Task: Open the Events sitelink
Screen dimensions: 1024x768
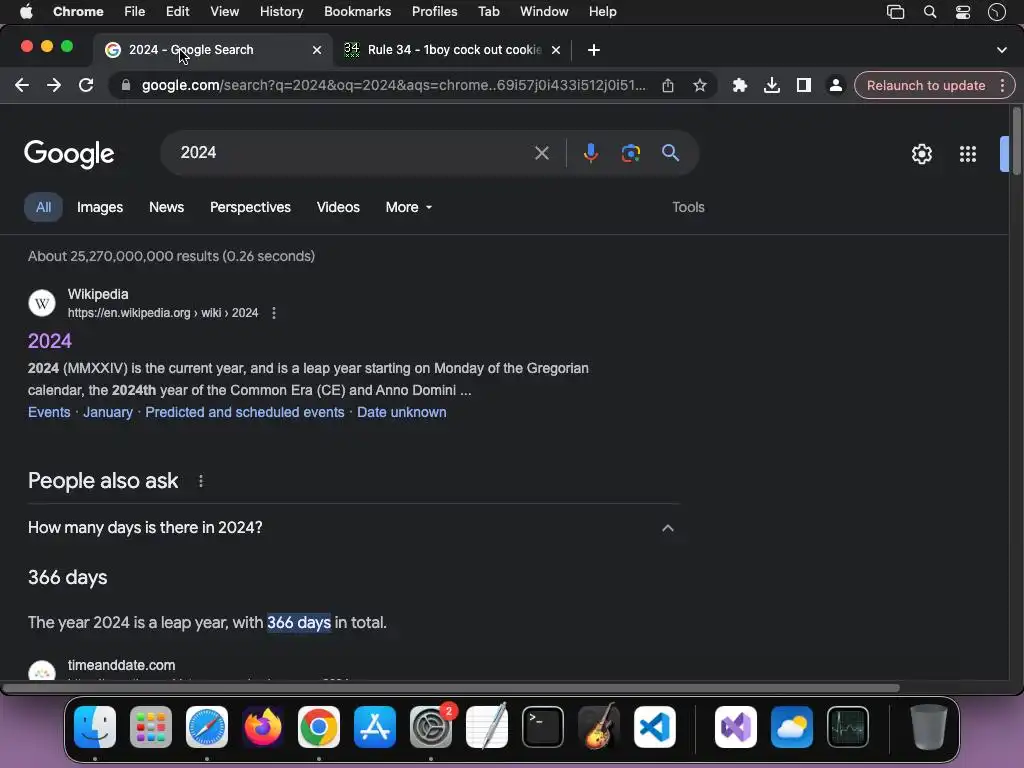Action: 49,413
